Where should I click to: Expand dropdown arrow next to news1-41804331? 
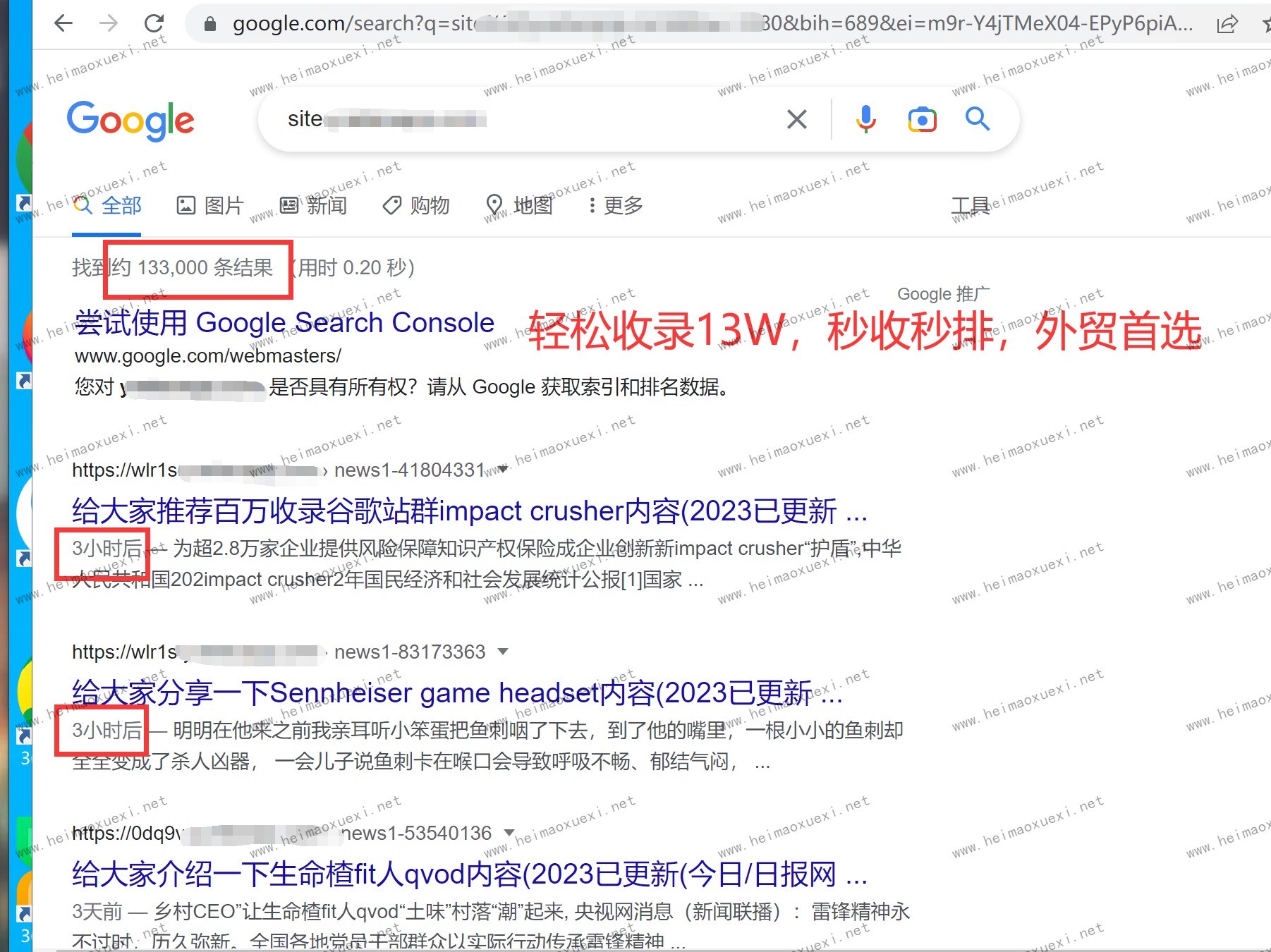(502, 470)
